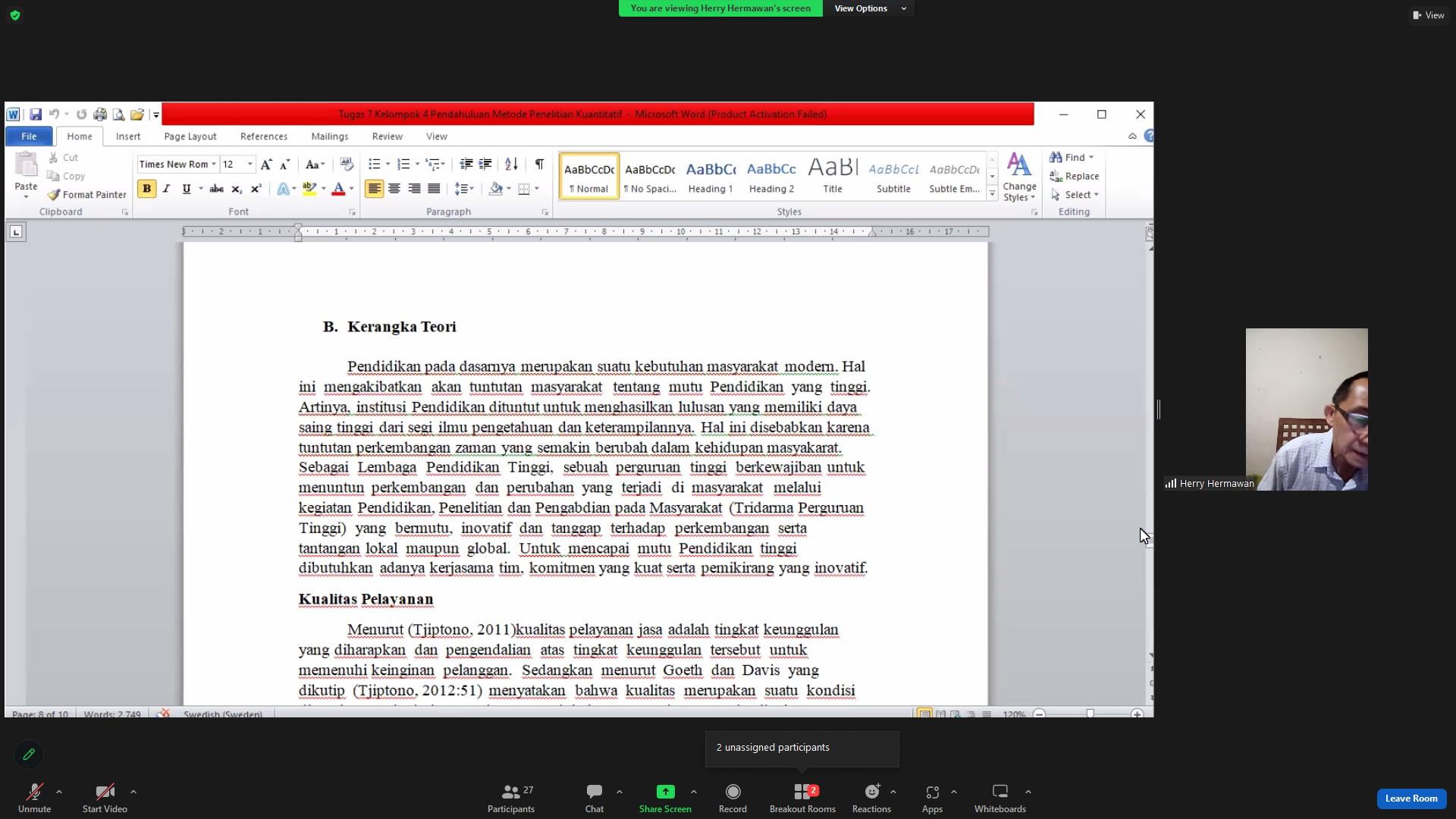The width and height of the screenshot is (1456, 819).
Task: Expand the Styles gallery More arrow
Action: 992,194
